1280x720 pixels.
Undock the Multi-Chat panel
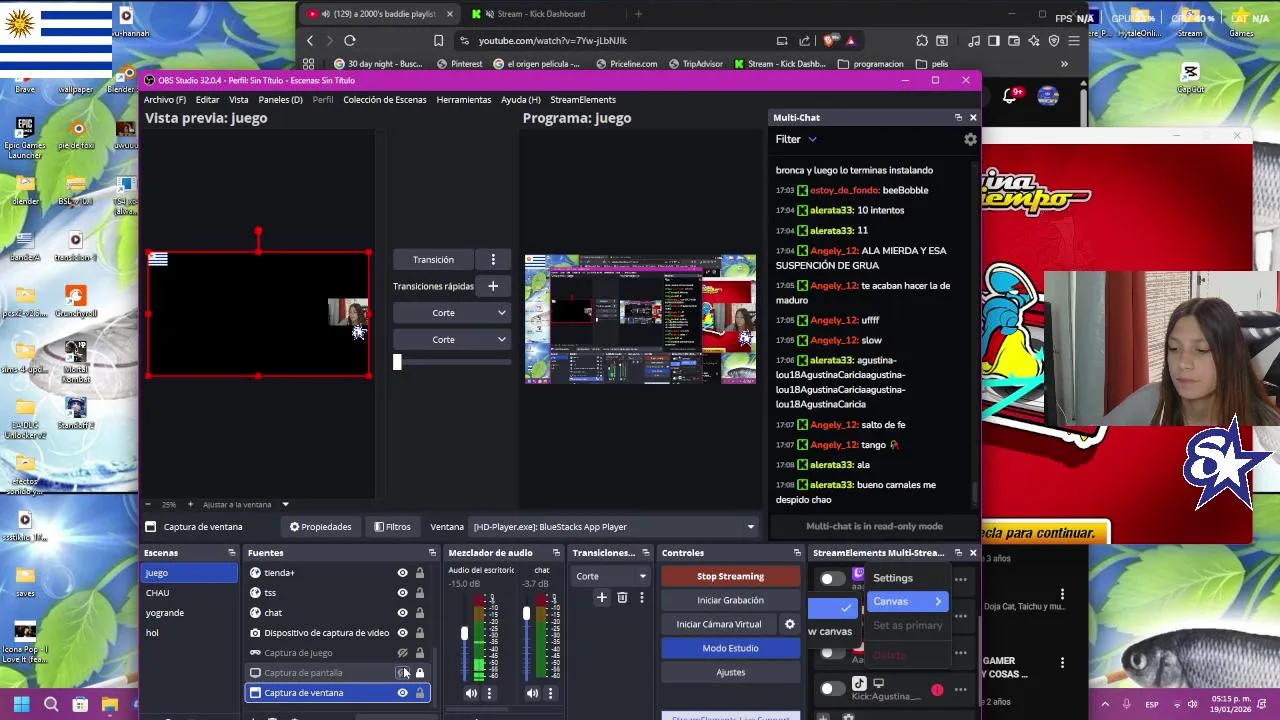pos(958,118)
